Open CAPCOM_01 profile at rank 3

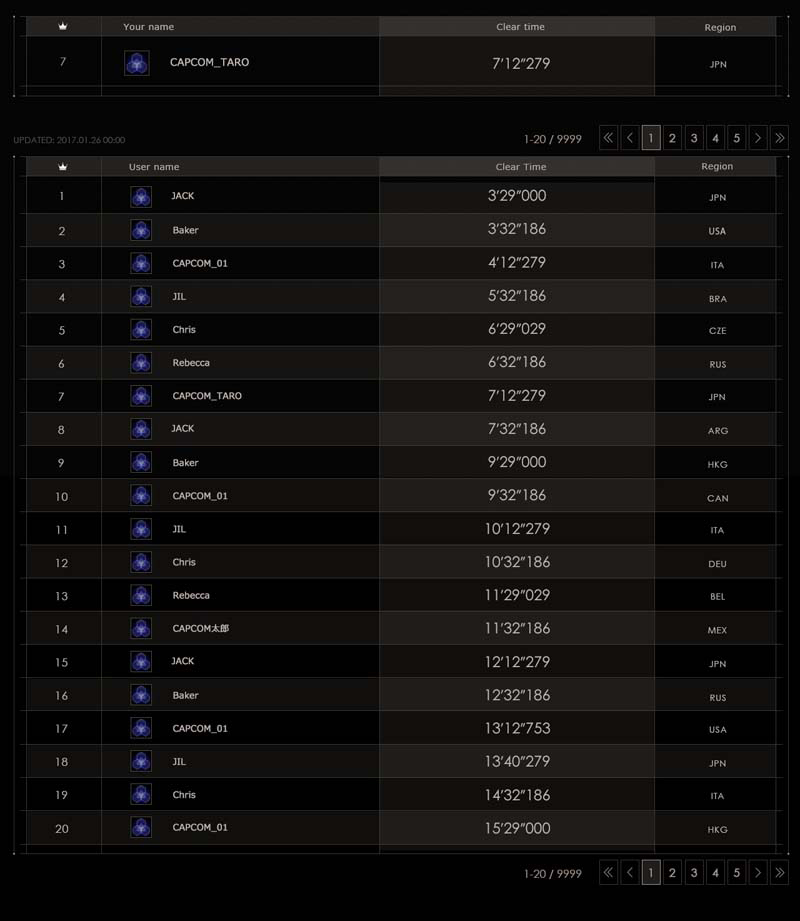pos(200,263)
